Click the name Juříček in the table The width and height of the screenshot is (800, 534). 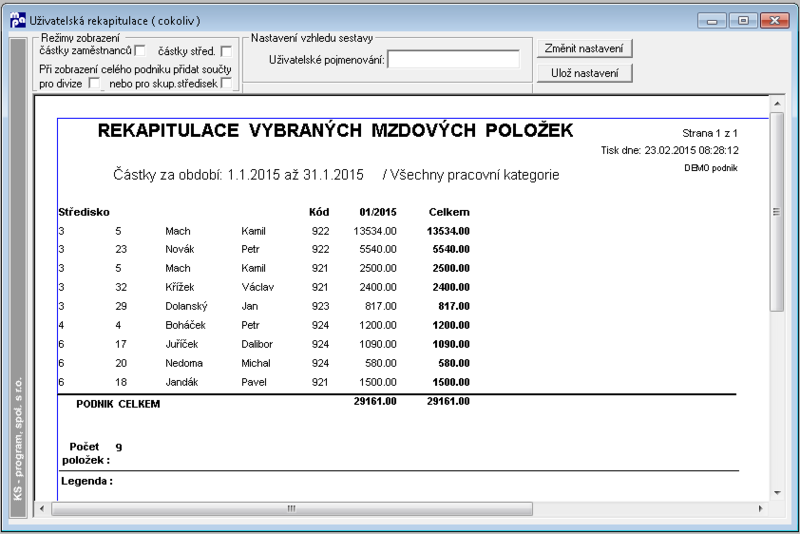181,344
